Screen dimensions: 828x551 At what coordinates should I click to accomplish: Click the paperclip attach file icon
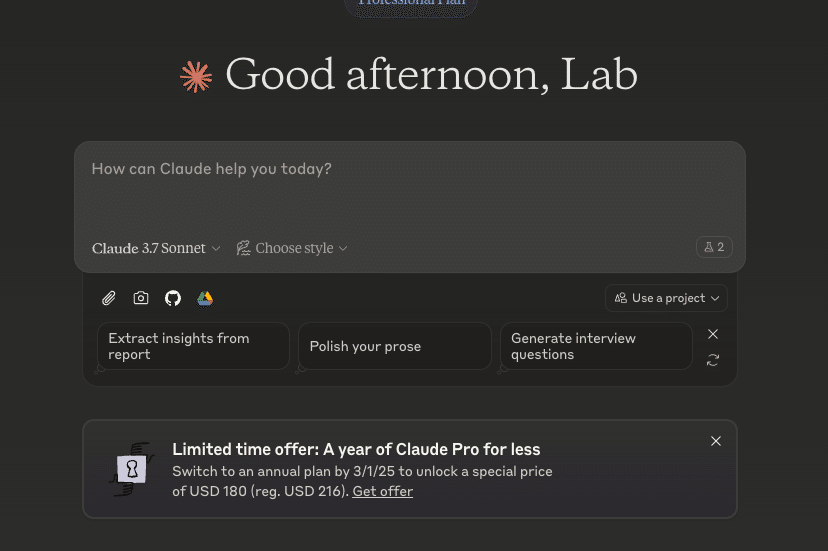click(109, 298)
